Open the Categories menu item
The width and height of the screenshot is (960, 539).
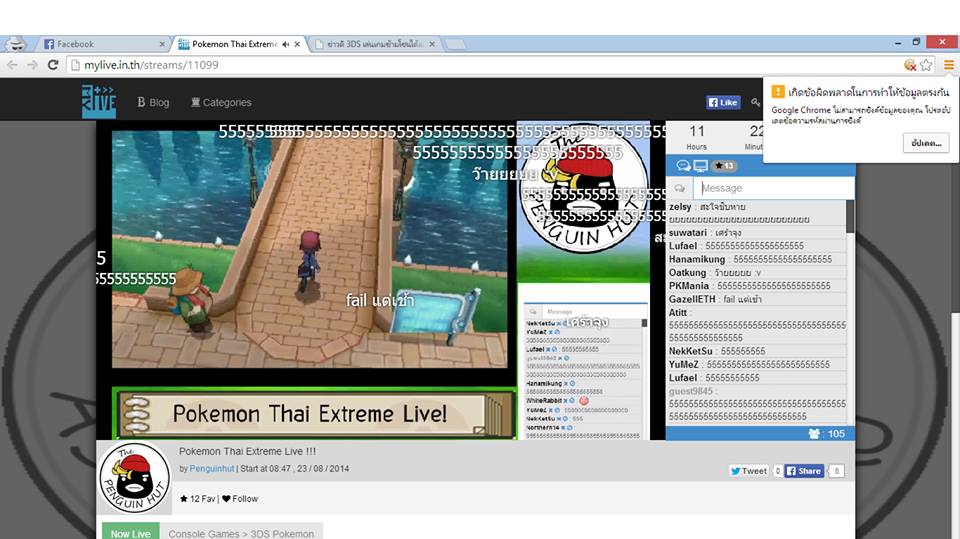pyautogui.click(x=221, y=102)
